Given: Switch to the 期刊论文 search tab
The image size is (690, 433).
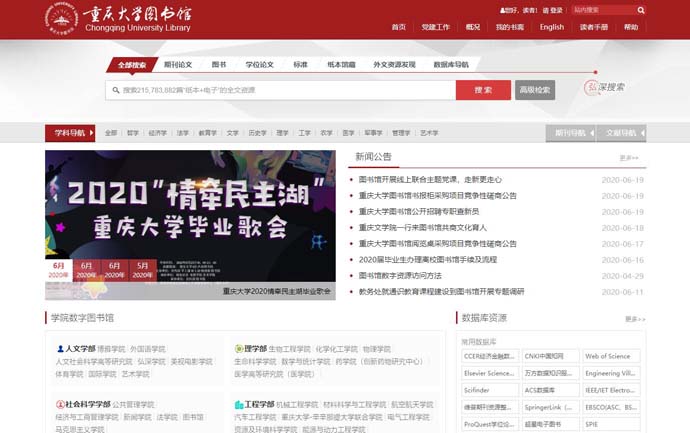Looking at the screenshot, I should (178, 65).
